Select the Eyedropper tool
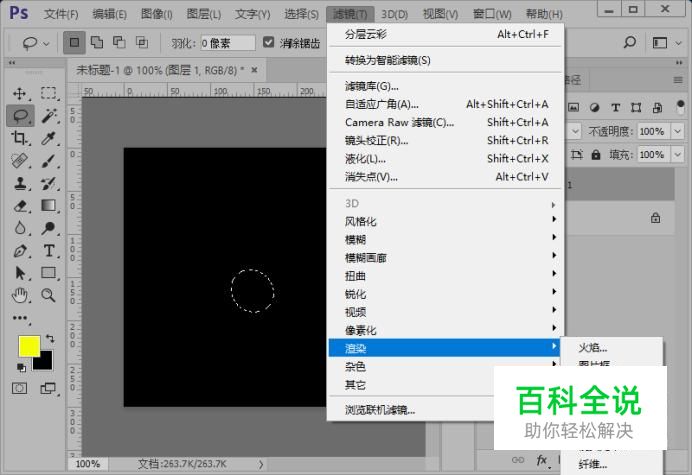The width and height of the screenshot is (692, 475). [x=49, y=139]
